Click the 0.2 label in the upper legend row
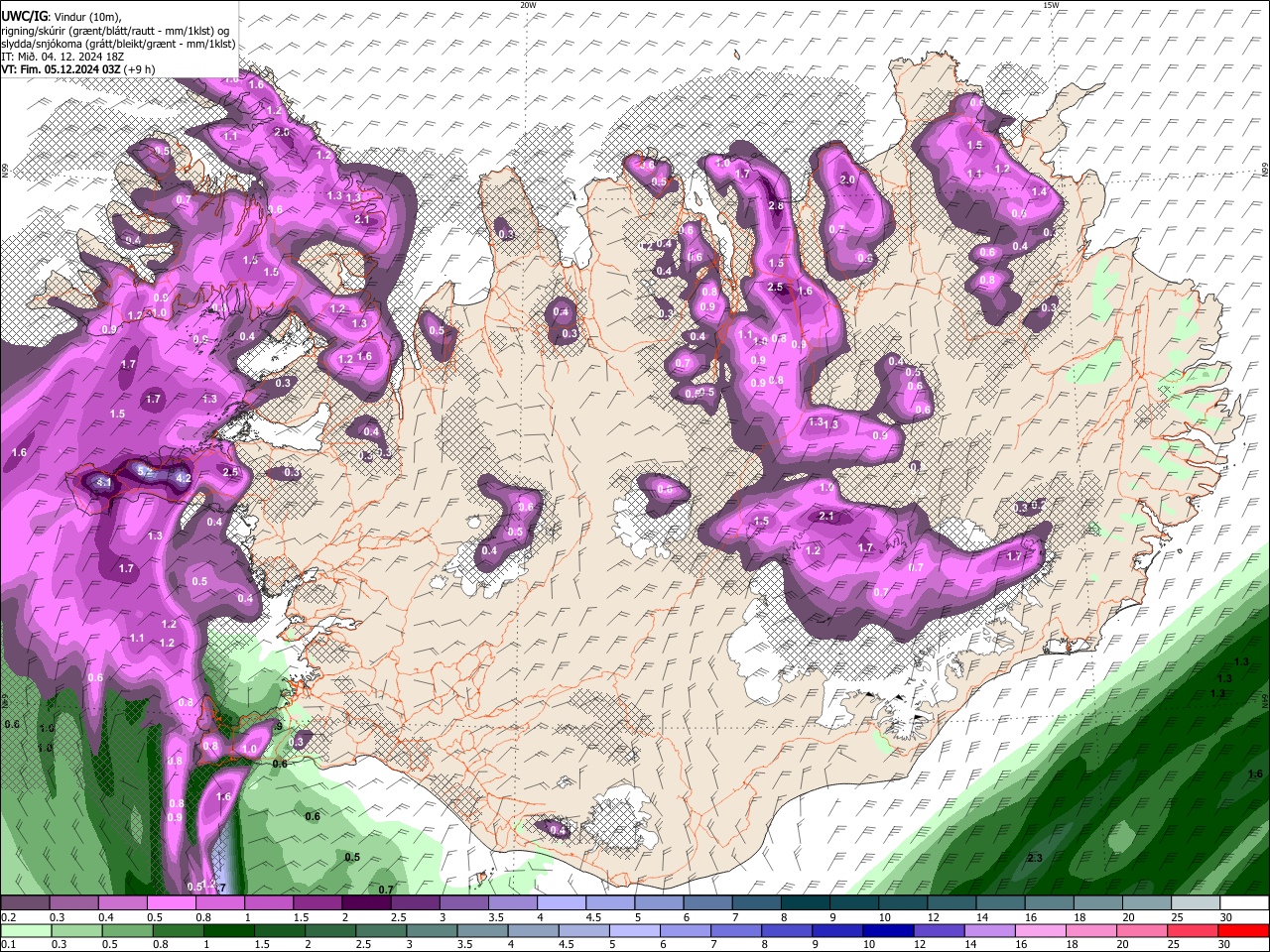Image resolution: width=1270 pixels, height=952 pixels. [8, 917]
